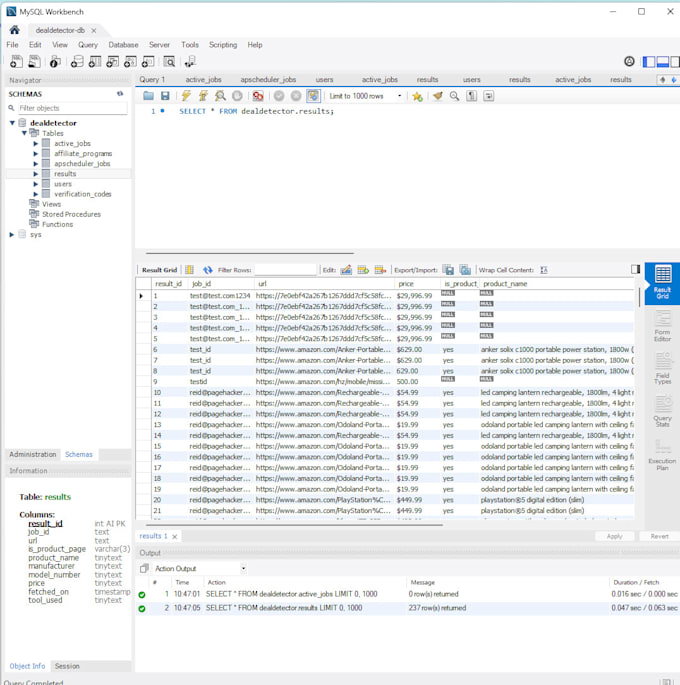Image resolution: width=680 pixels, height=685 pixels.
Task: Show the Field Types panel
Action: [662, 370]
